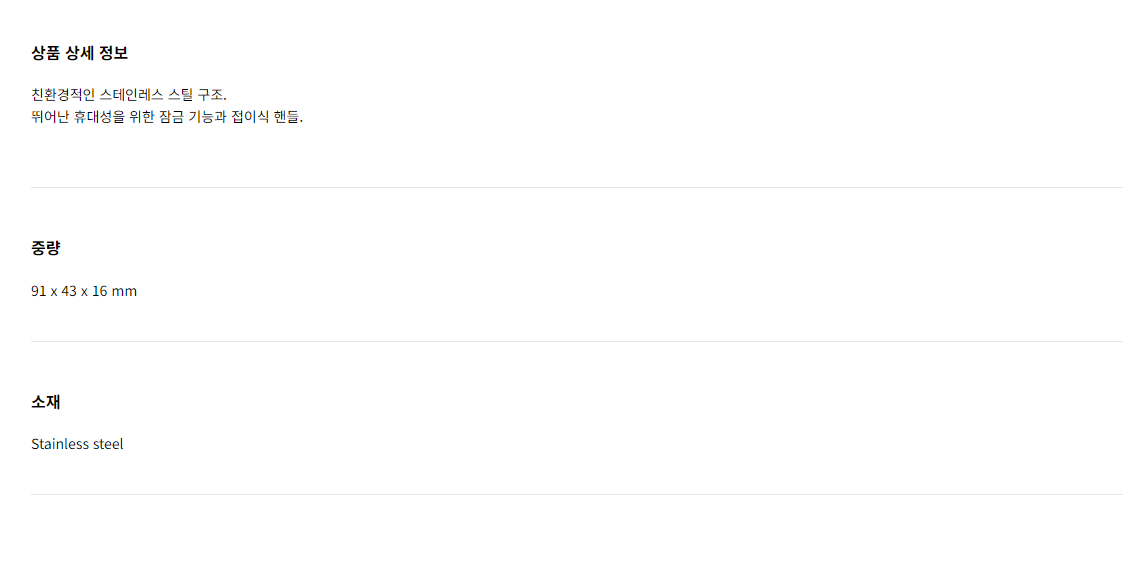1123x565 pixels.
Task: Click the number 91 in the dimensions
Action: point(39,291)
